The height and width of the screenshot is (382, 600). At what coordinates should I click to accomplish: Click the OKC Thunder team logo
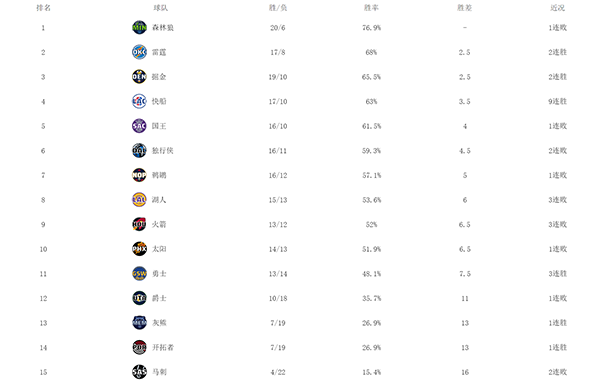139,52
